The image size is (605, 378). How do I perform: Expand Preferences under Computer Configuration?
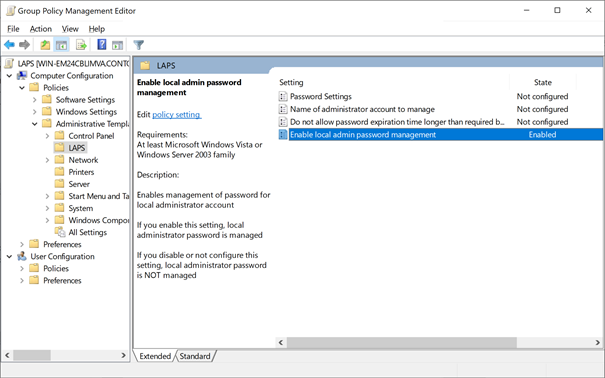[22, 244]
